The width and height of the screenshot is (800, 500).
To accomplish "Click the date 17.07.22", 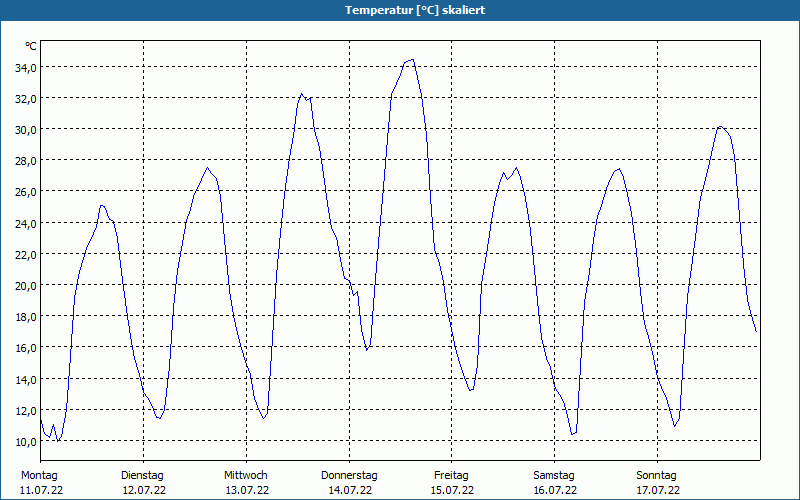I will [x=658, y=490].
